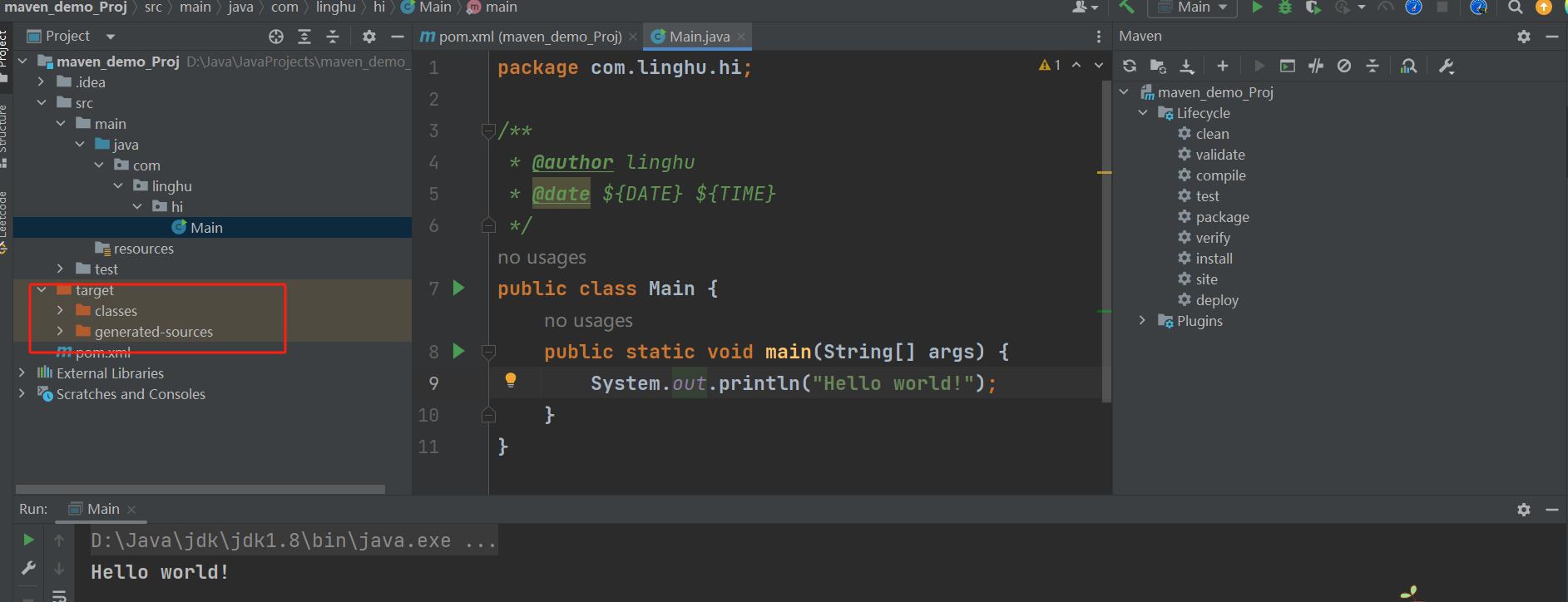Close the Main.java tab
1568x602 pixels.
coord(741,37)
